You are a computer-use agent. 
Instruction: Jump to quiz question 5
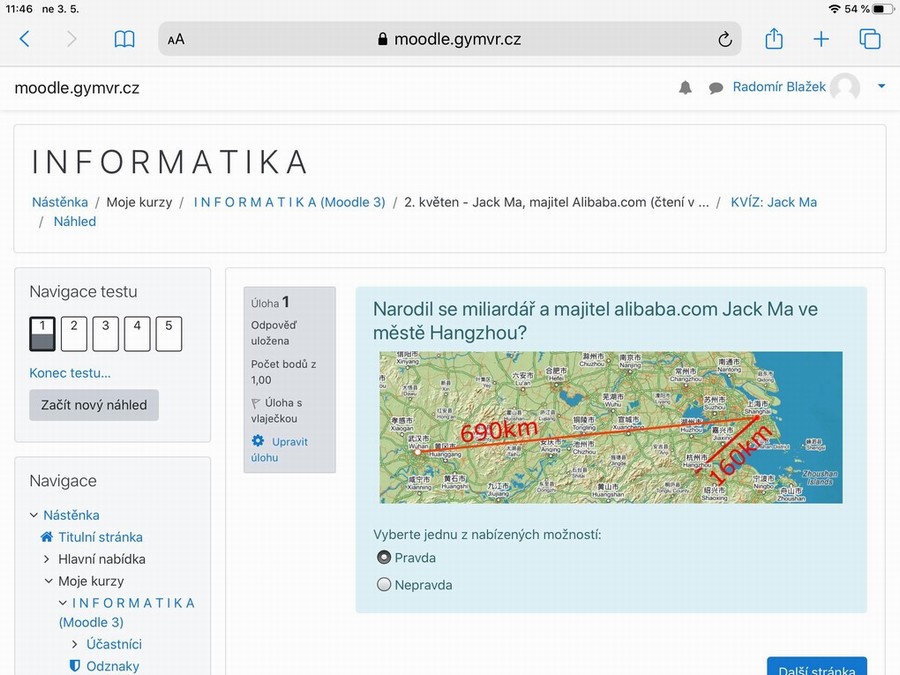coord(169,333)
